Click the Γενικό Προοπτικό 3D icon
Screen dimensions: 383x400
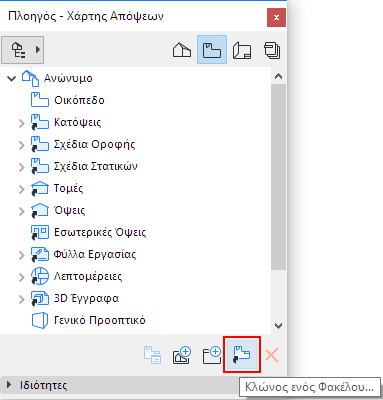click(x=40, y=320)
